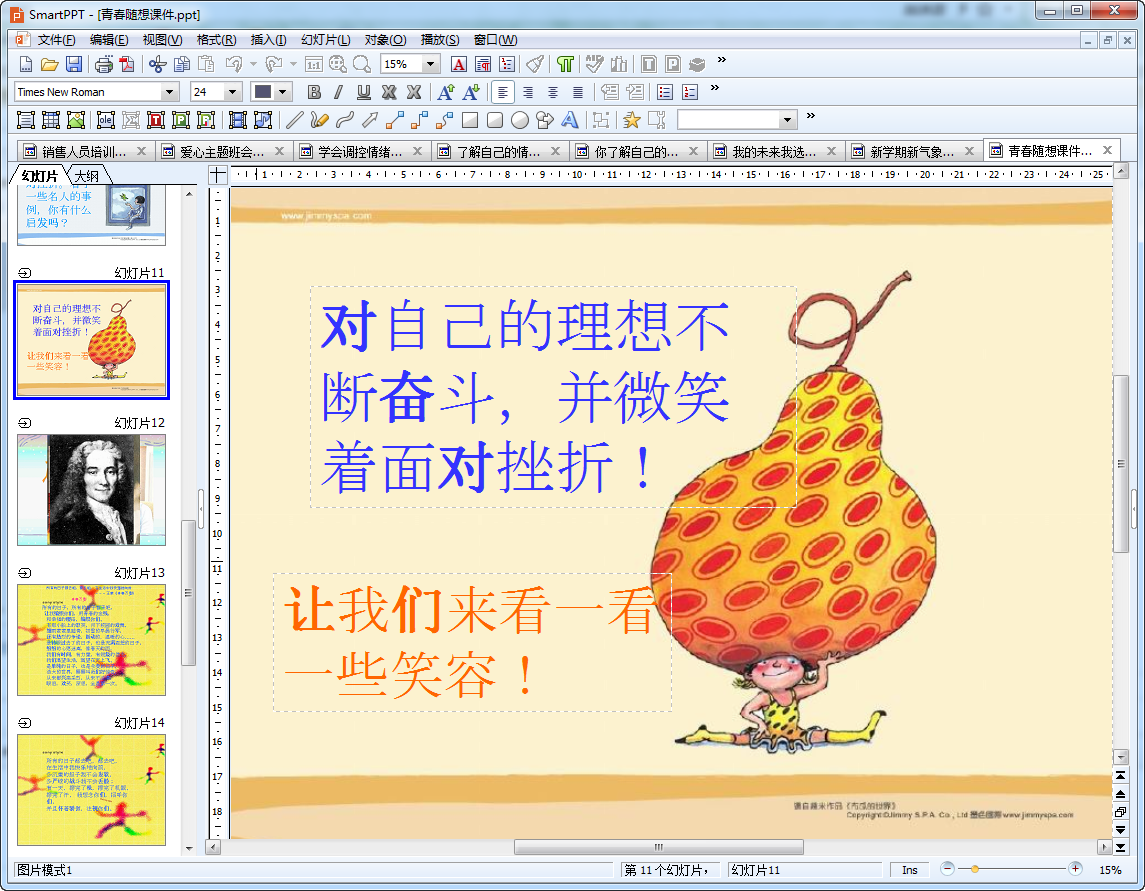Click zoom in plus button in status bar

(1075, 869)
